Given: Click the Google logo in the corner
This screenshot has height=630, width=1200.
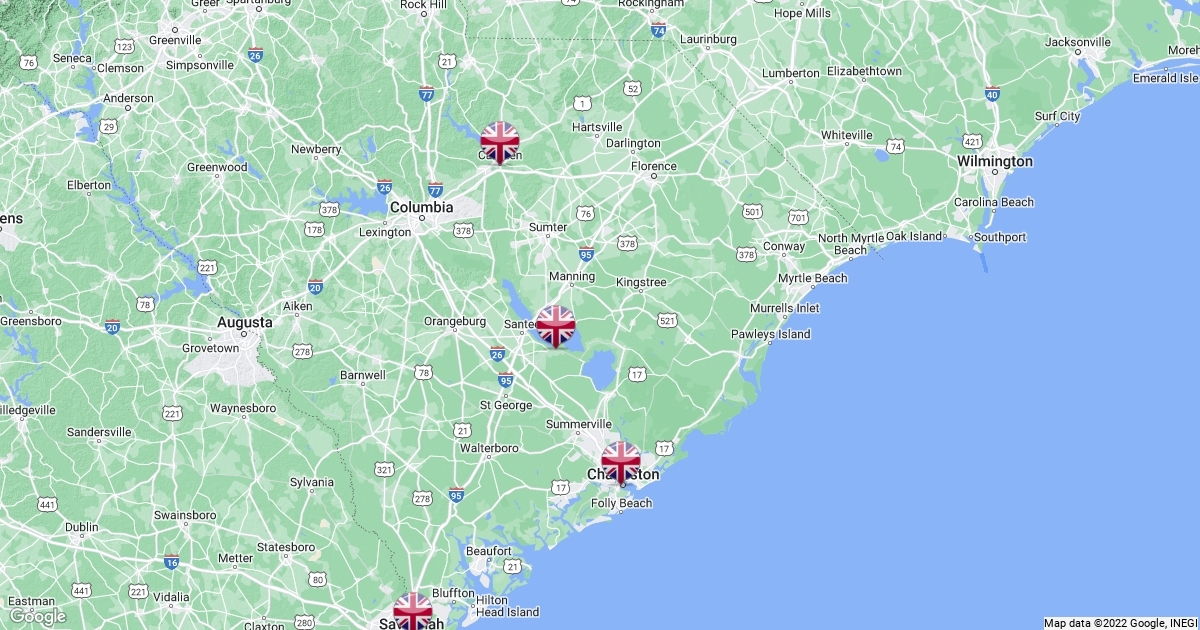Looking at the screenshot, I should coord(38,616).
